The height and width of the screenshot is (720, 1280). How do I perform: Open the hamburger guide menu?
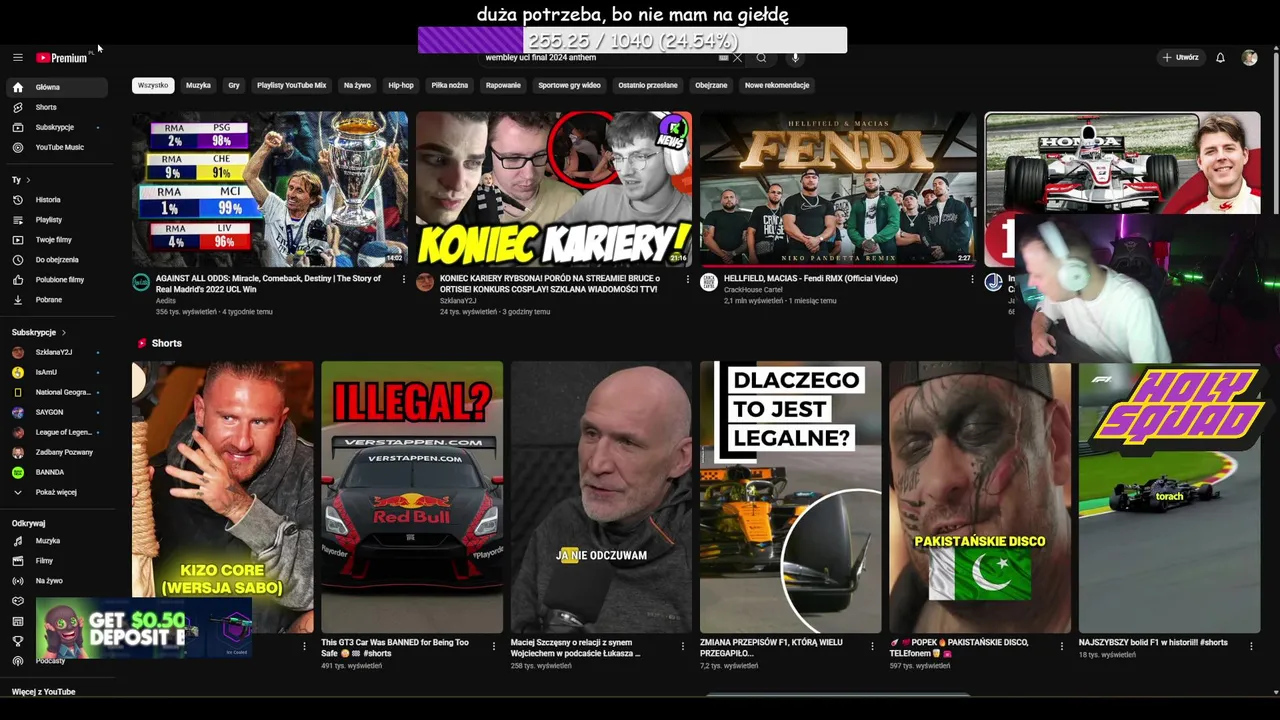point(17,58)
